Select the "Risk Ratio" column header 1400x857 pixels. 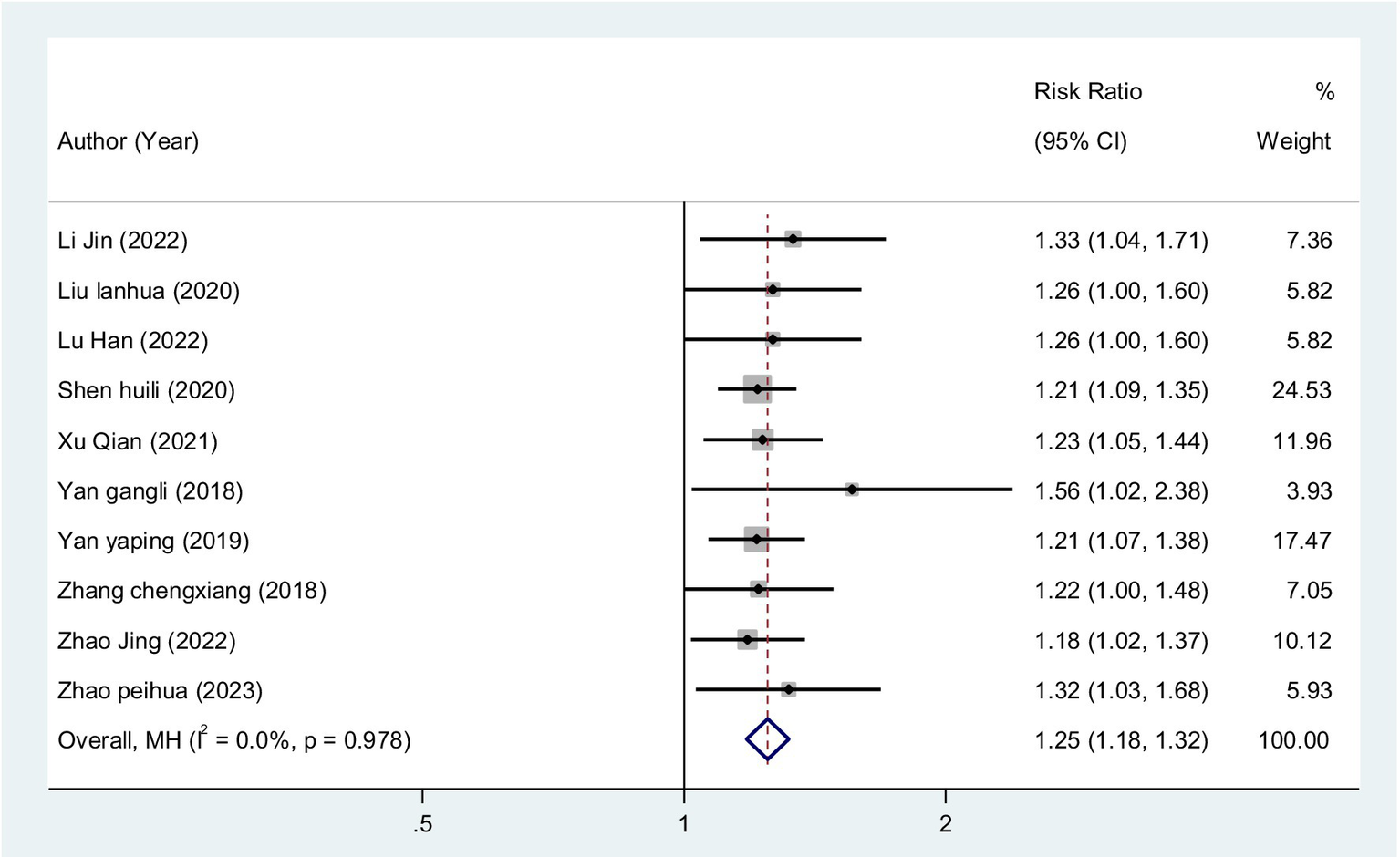click(1087, 91)
